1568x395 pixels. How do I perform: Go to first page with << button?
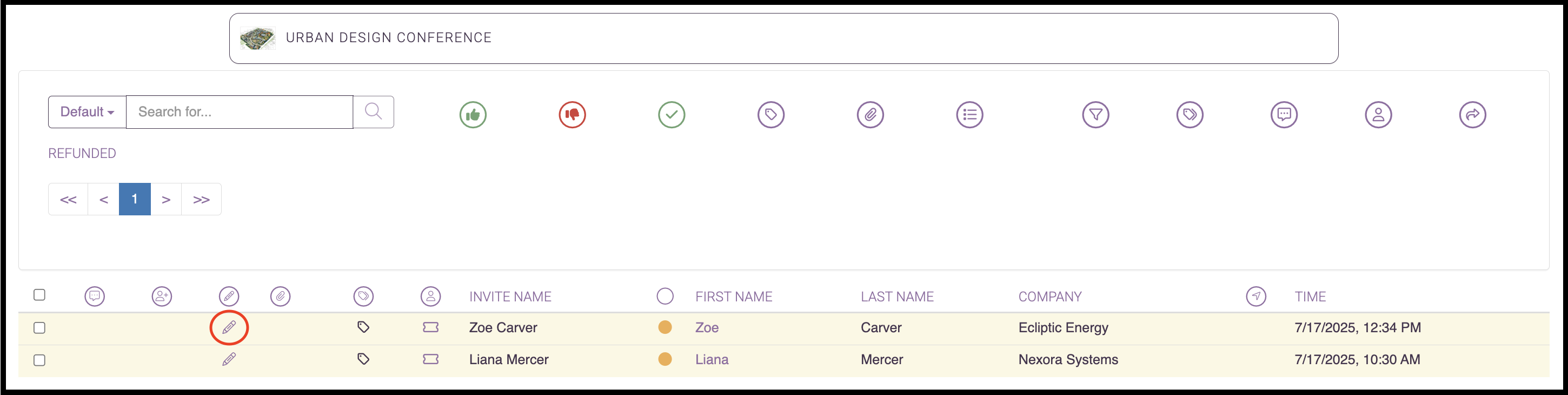click(68, 199)
